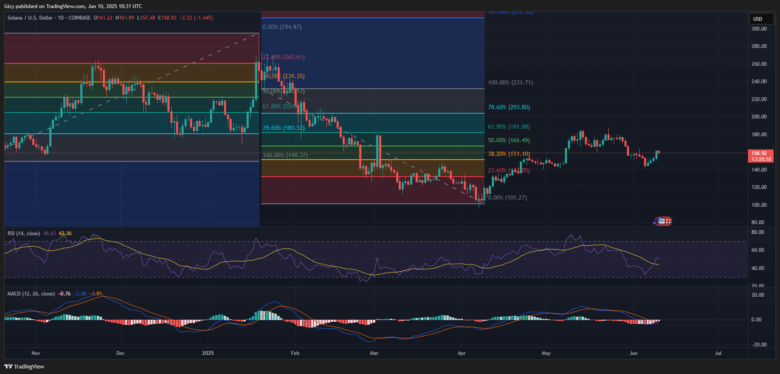The image size is (780, 374).
Task: Click the Jul label on time axis
Action: [717, 353]
